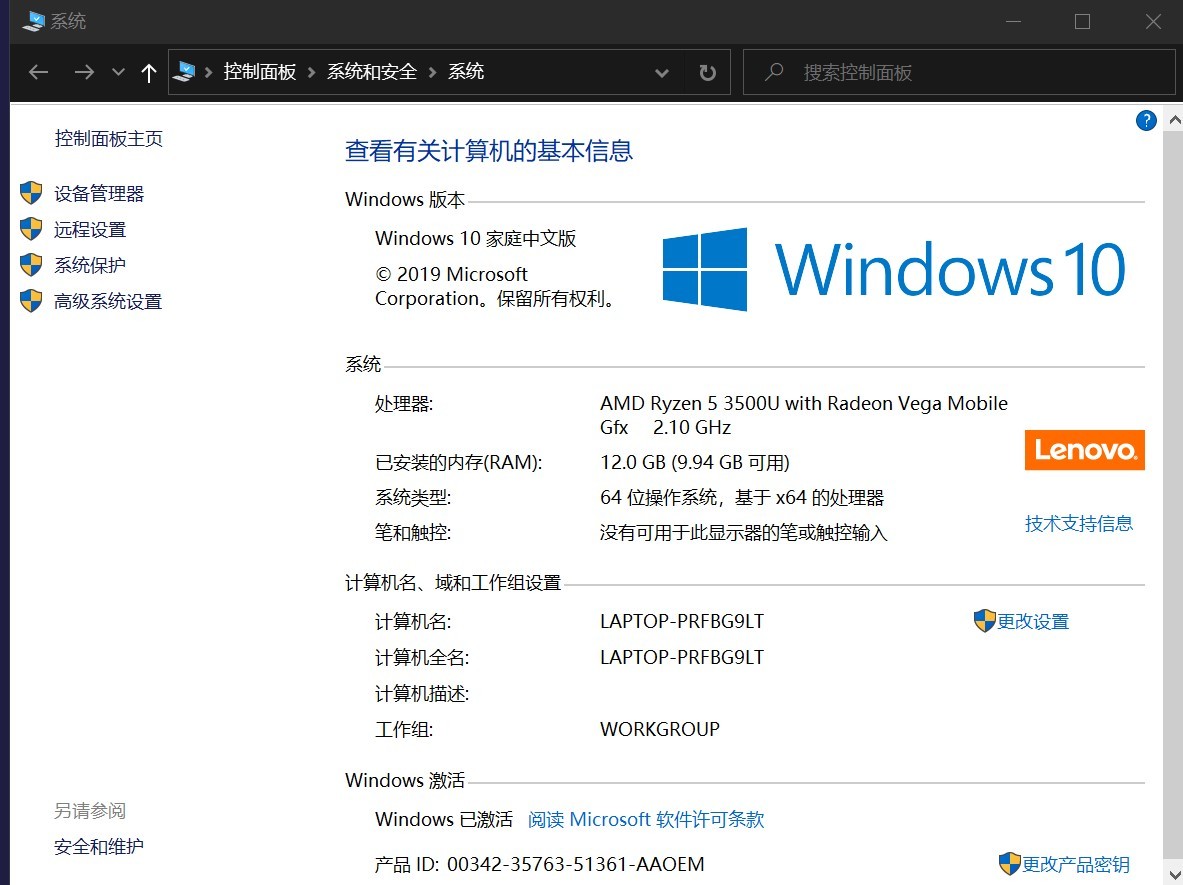Click the Lenovo logo
Screen dimensions: 1183x885
click(x=1085, y=450)
